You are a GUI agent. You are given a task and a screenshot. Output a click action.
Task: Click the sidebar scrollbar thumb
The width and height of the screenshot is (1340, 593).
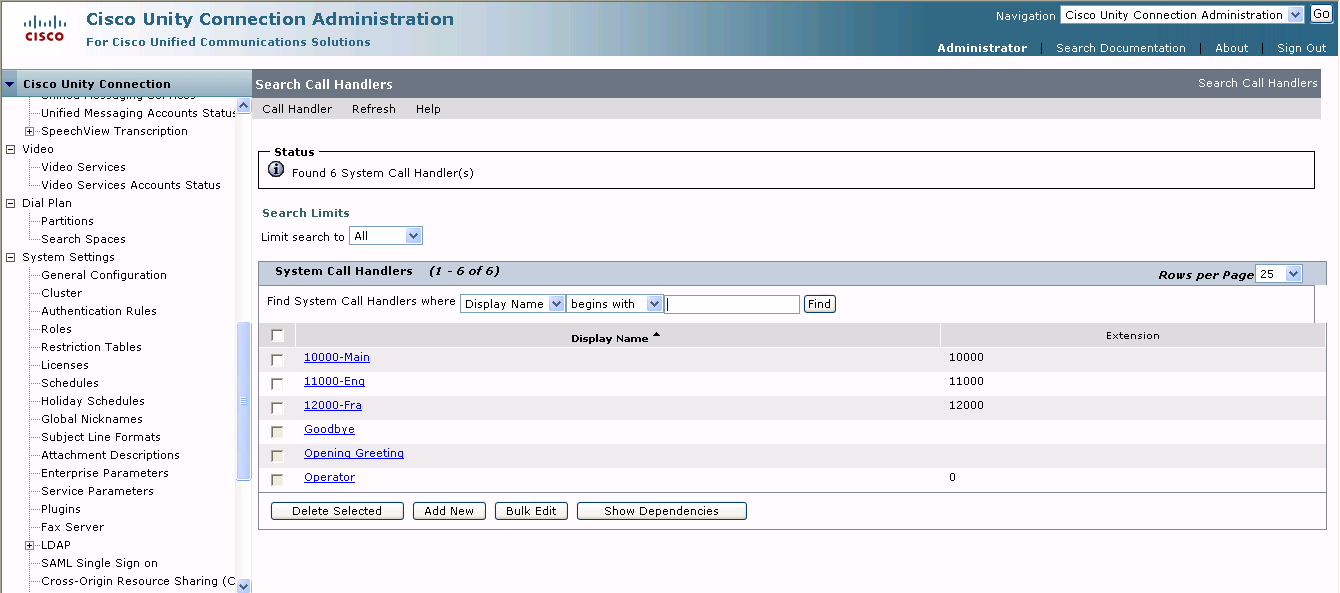point(243,401)
